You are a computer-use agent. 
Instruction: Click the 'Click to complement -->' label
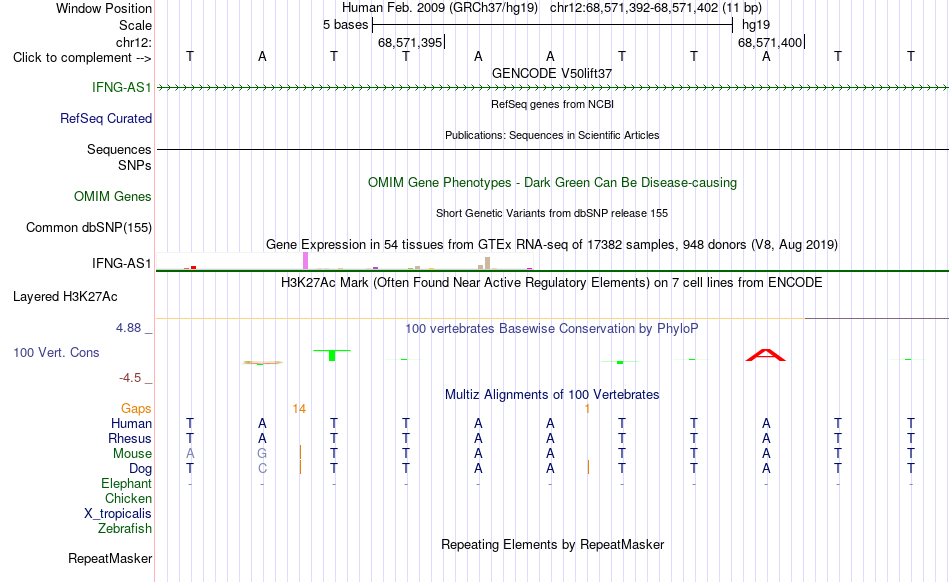tap(82, 58)
